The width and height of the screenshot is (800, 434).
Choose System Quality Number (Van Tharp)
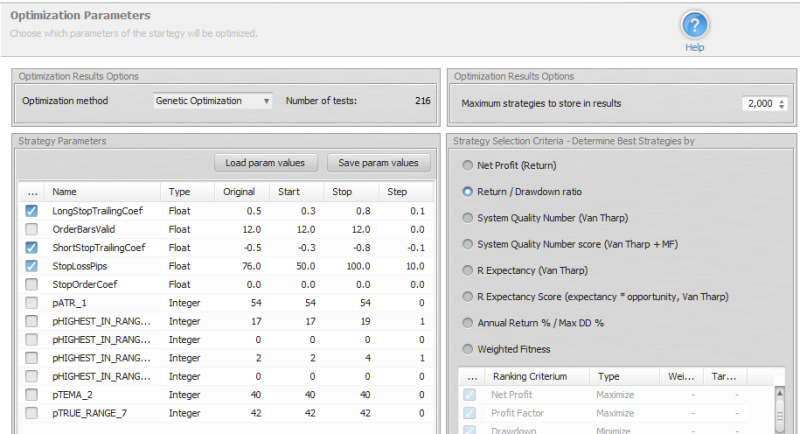(x=467, y=218)
